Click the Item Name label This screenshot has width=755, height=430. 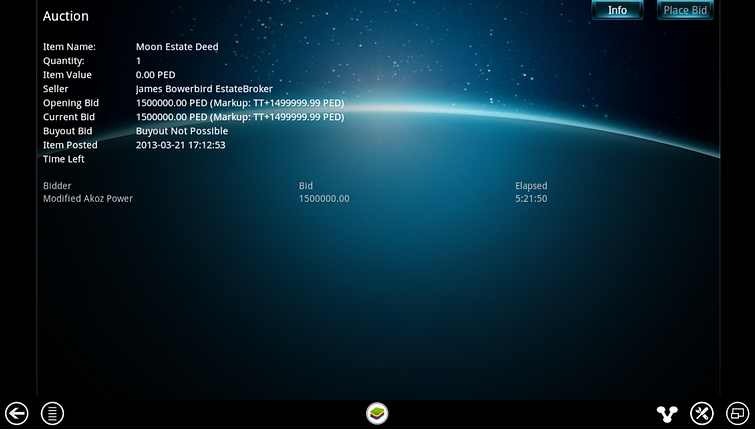click(x=69, y=47)
